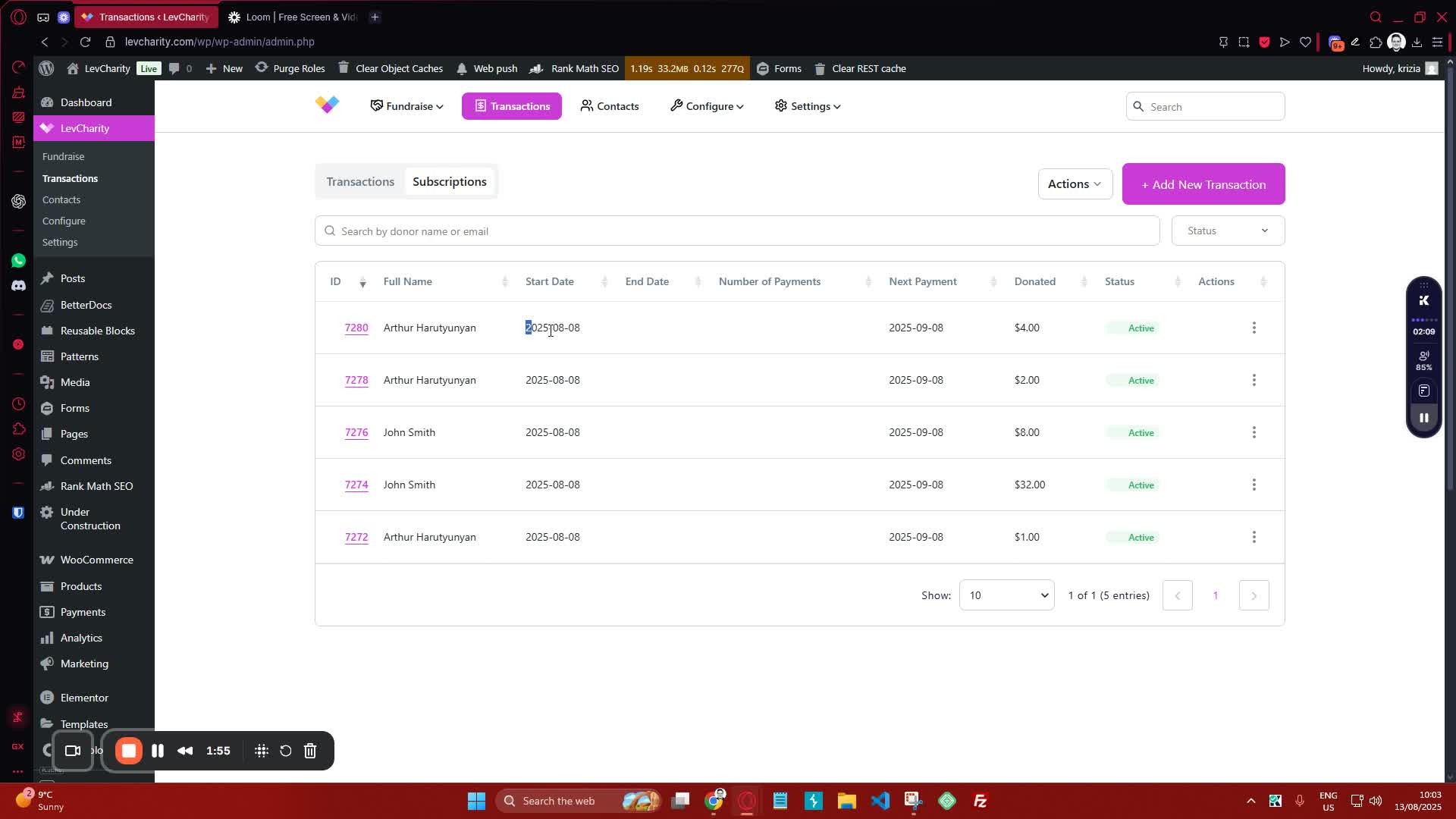Viewport: 1456px width, 819px height.
Task: Click Add New Transaction button
Action: tap(1203, 184)
